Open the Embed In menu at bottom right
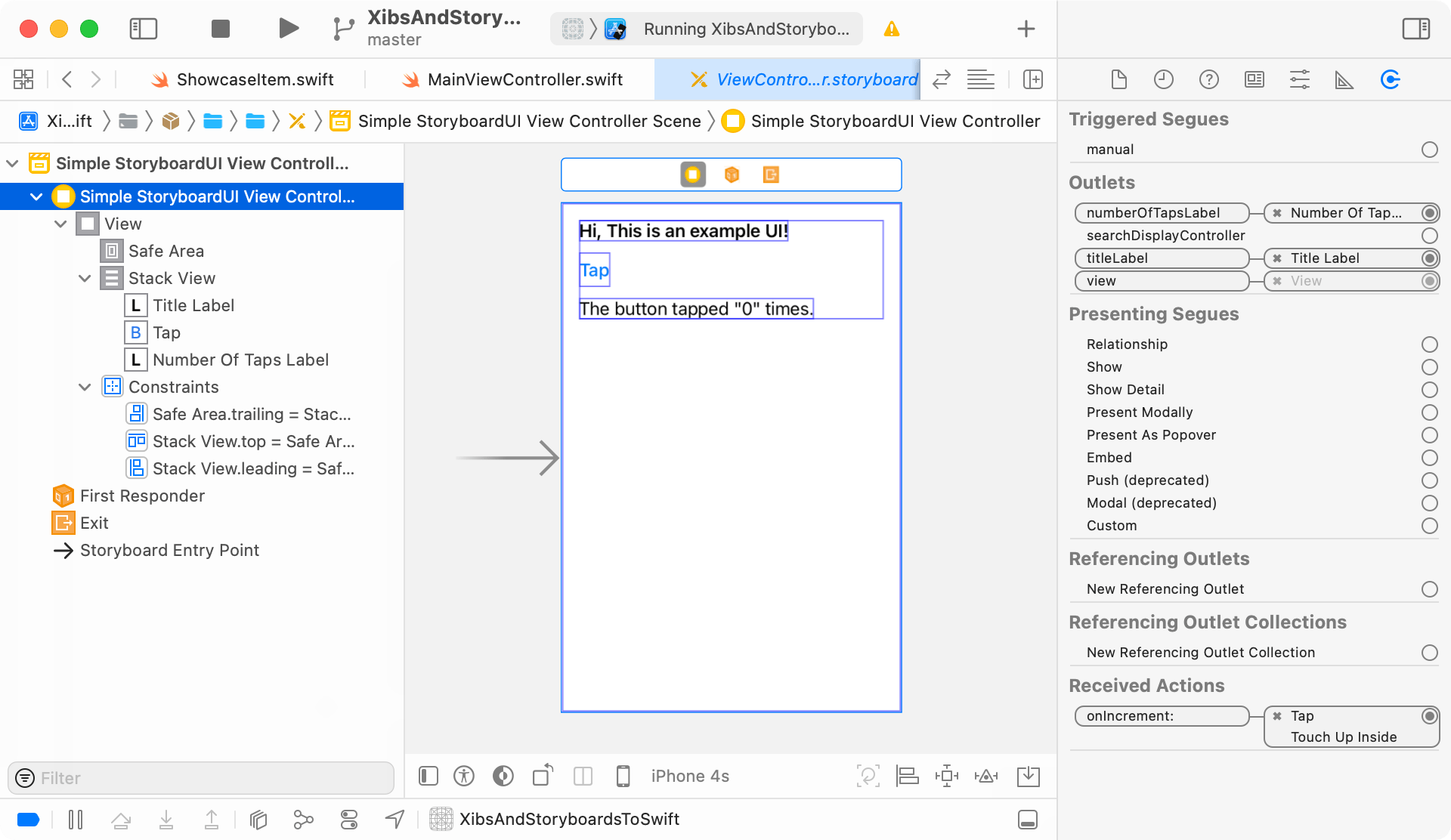Screen dimensions: 1451x840 (x=1028, y=776)
